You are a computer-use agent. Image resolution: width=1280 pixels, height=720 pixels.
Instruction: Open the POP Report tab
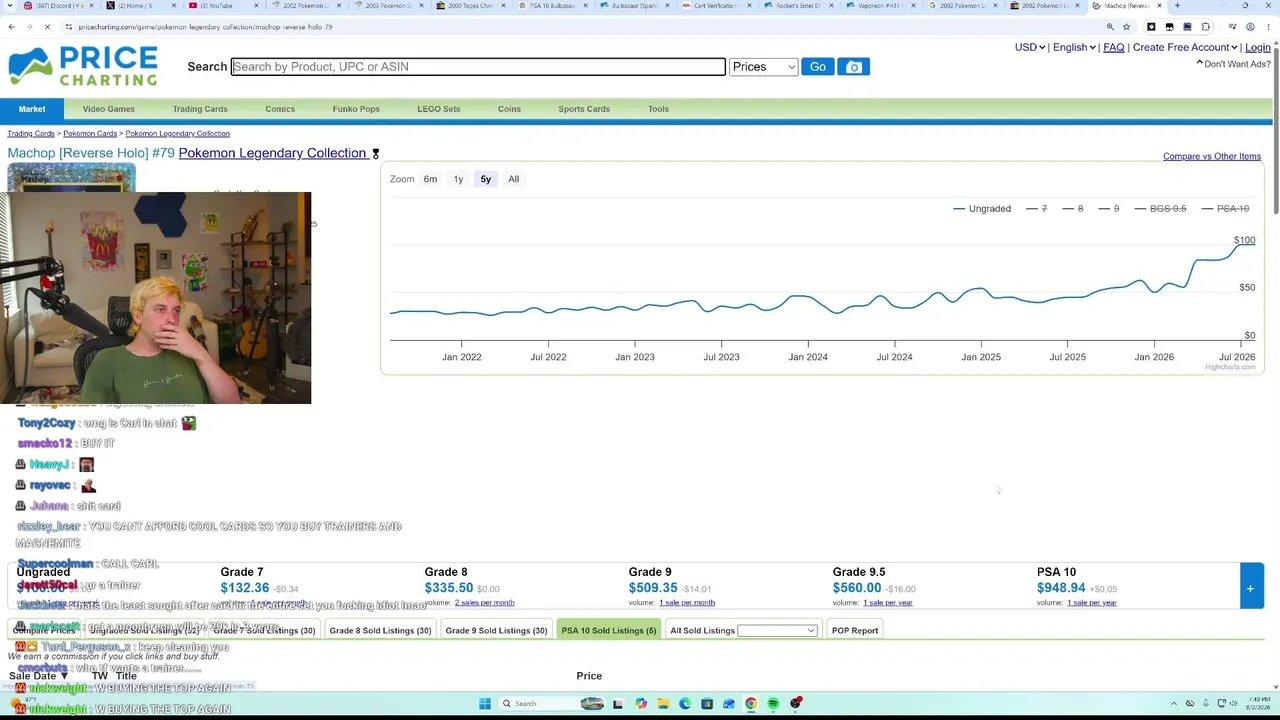(855, 630)
